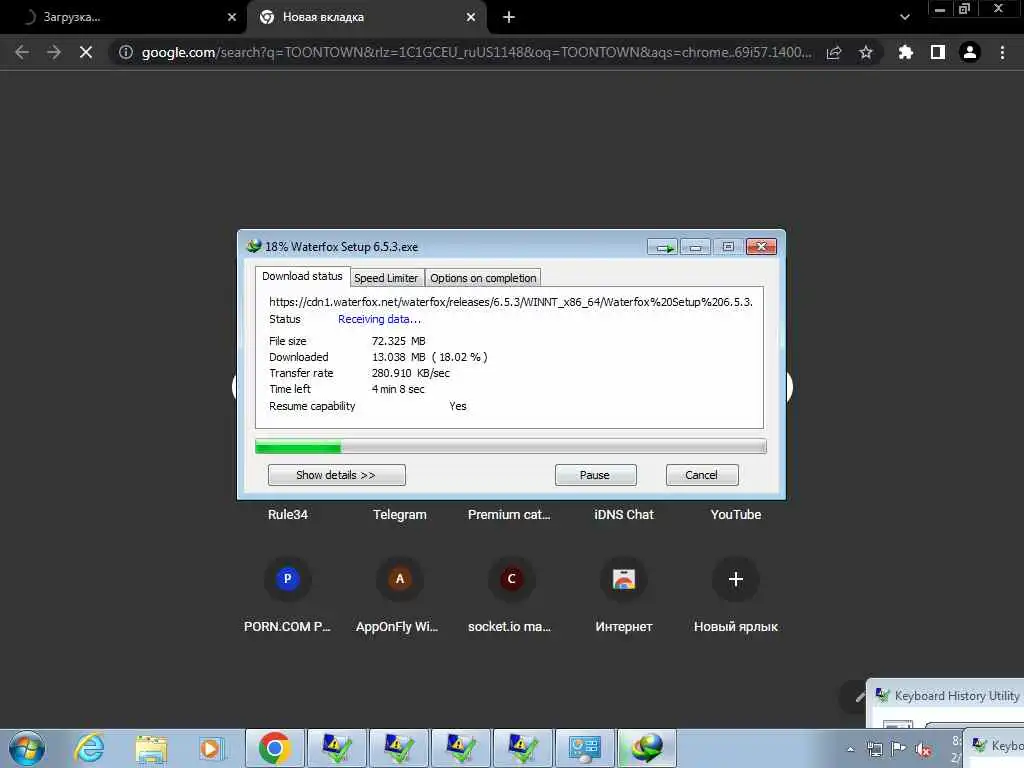Open the control panel taskbar item with monitor icon
The image size is (1024, 768).
(x=584, y=748)
